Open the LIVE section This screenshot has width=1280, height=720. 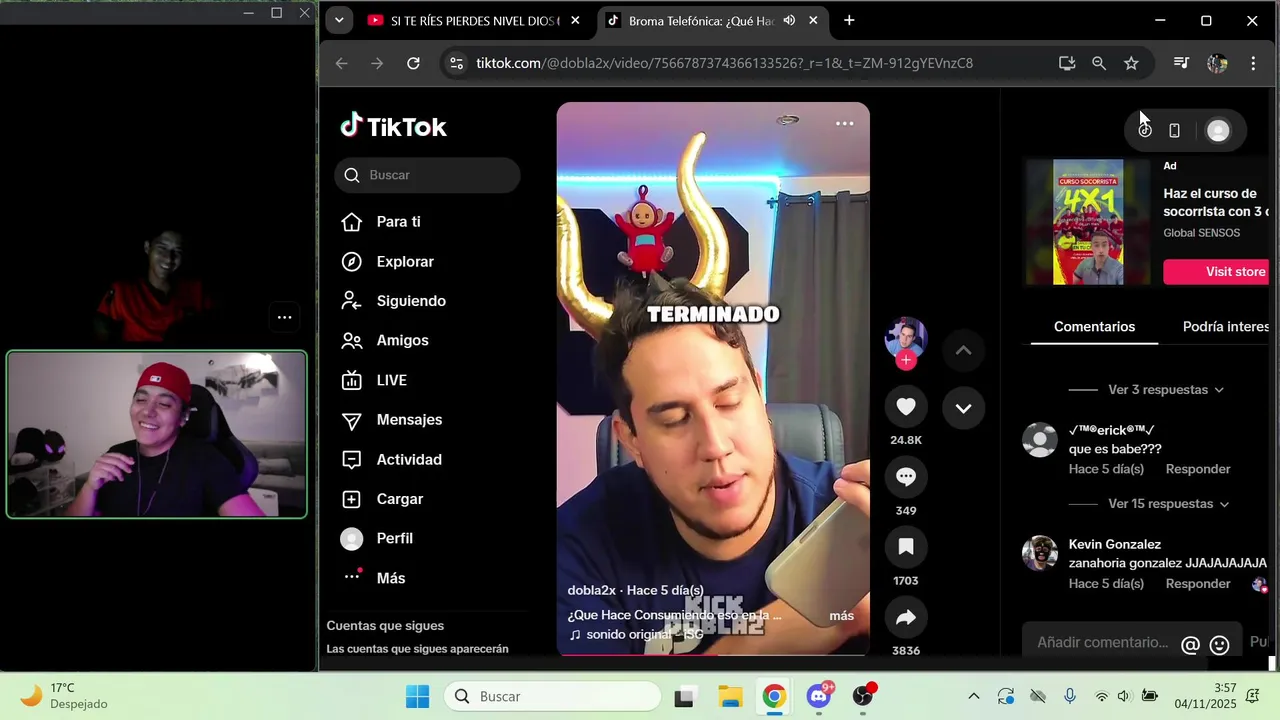[375, 381]
